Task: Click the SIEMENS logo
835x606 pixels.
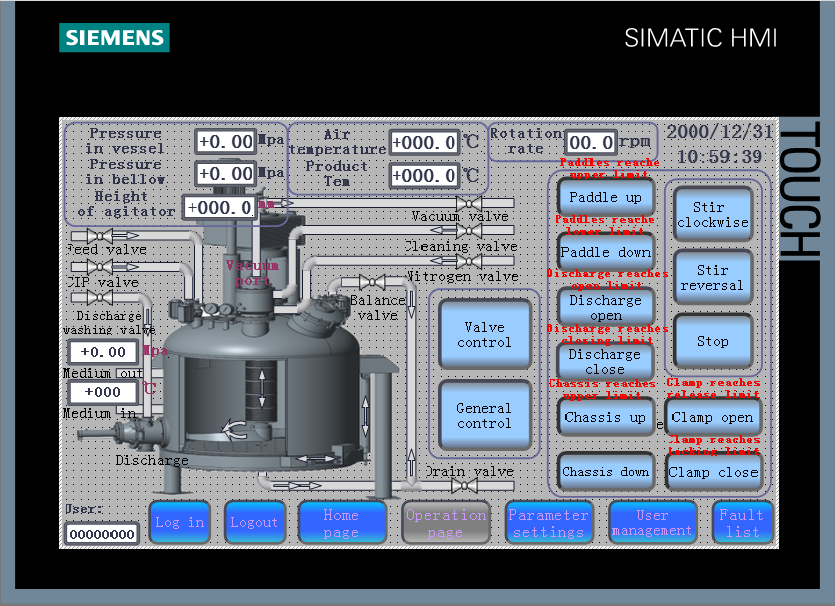Action: point(113,38)
